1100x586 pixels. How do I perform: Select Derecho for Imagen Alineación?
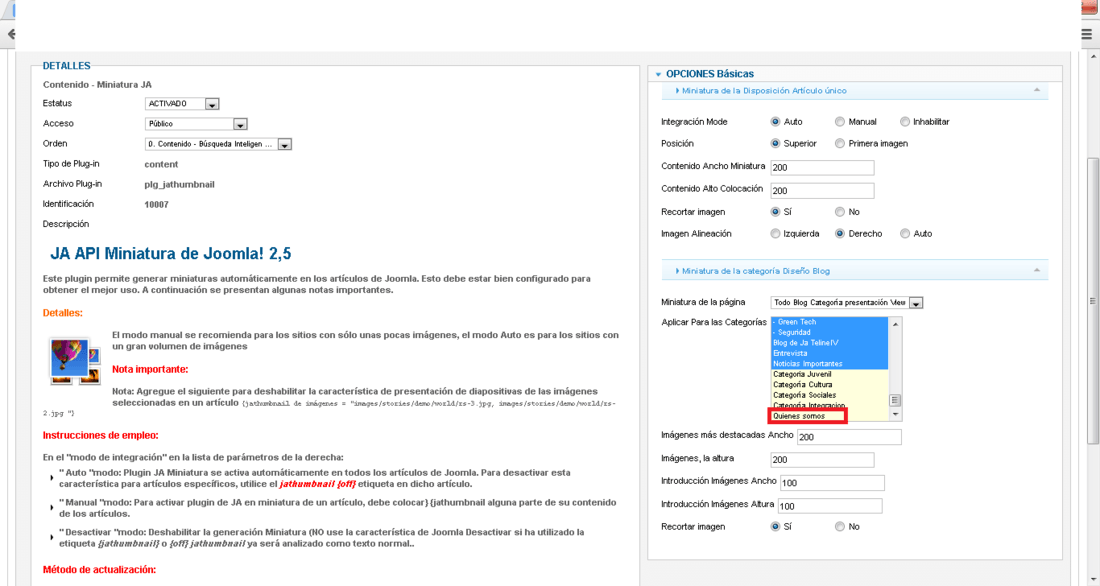(840, 234)
